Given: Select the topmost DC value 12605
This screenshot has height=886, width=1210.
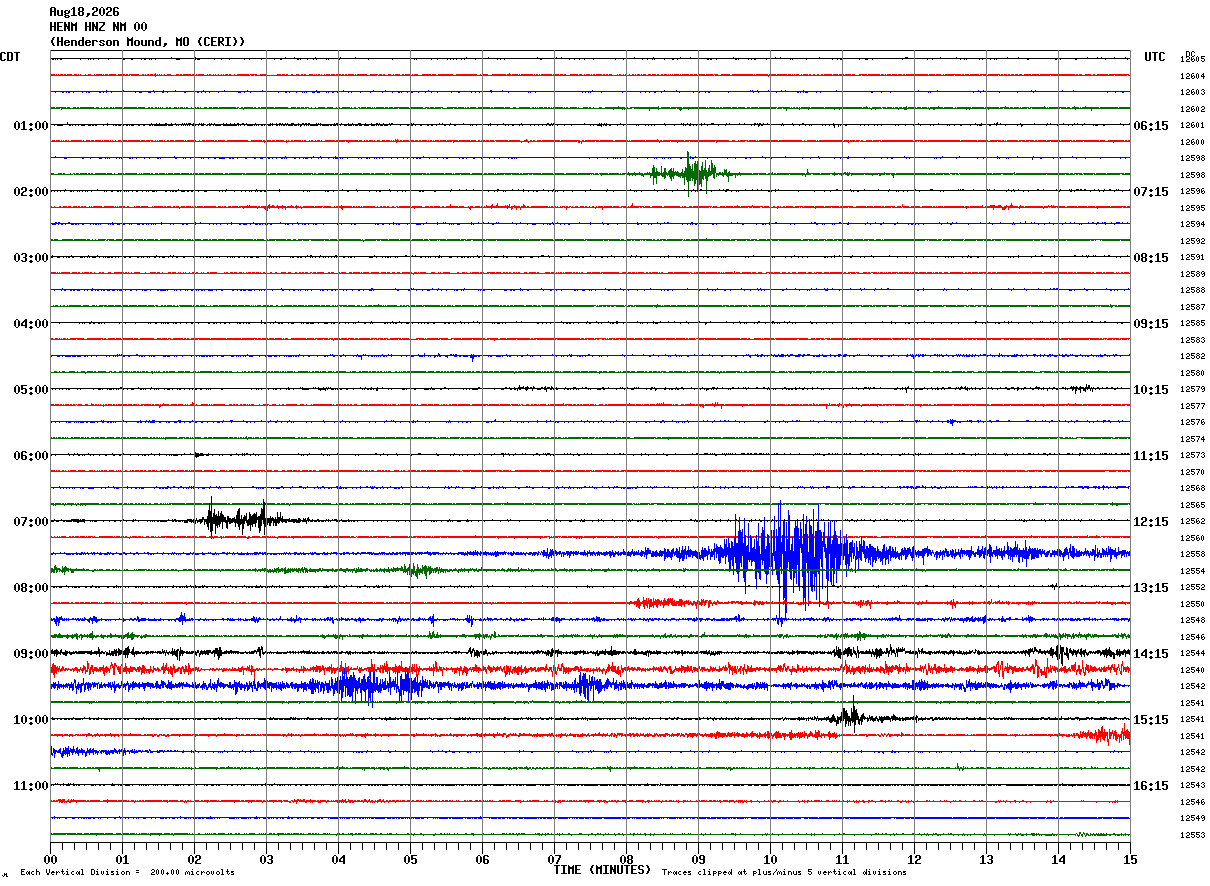Looking at the screenshot, I should click(1193, 60).
